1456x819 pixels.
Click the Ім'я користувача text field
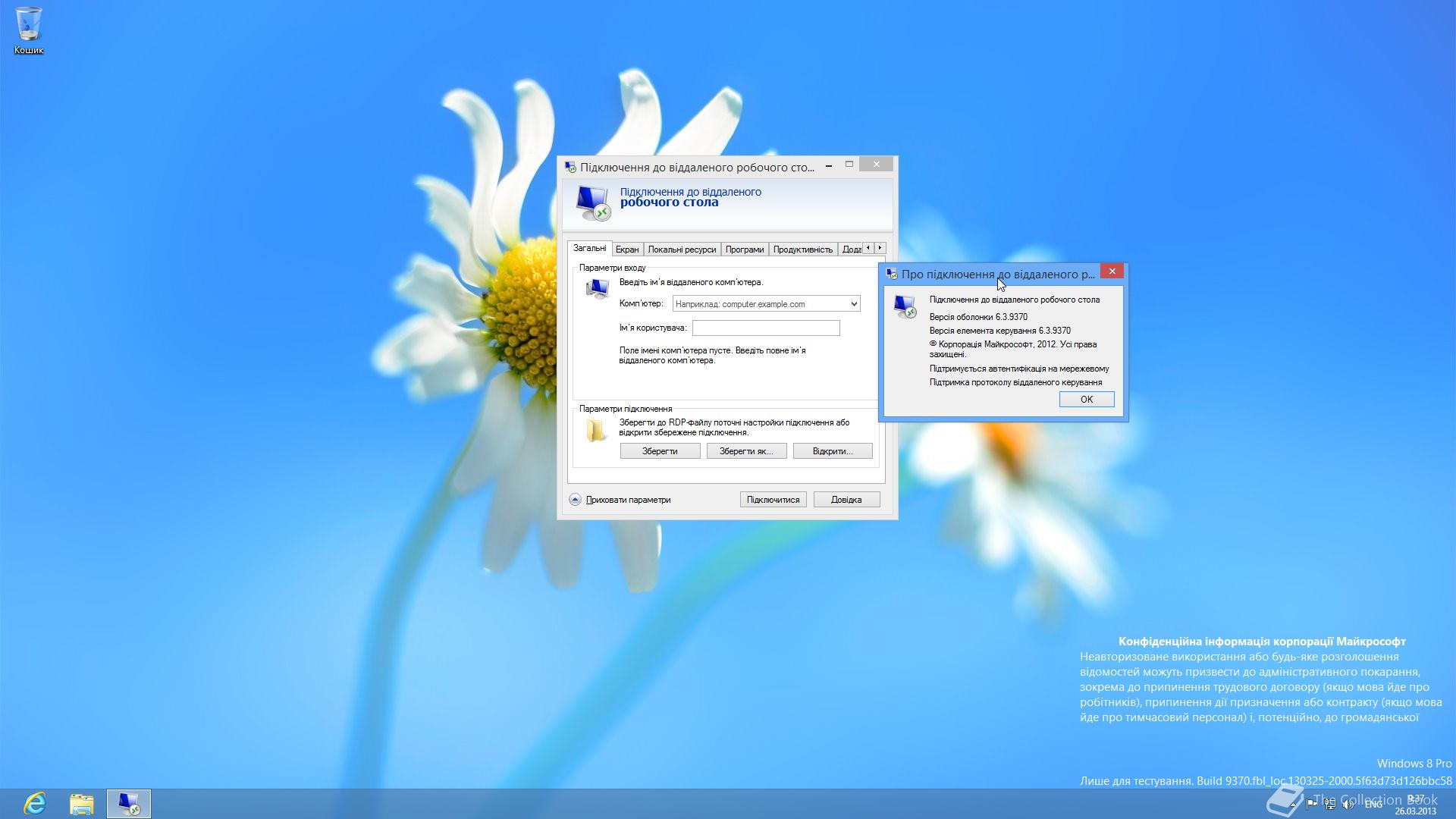[x=766, y=328]
